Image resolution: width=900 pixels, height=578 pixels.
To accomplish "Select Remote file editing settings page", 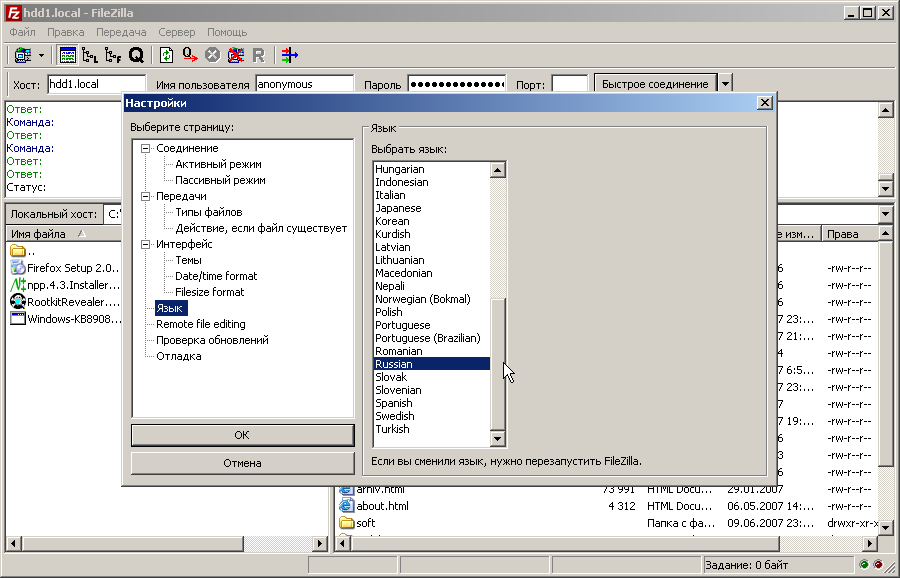I will click(x=201, y=324).
